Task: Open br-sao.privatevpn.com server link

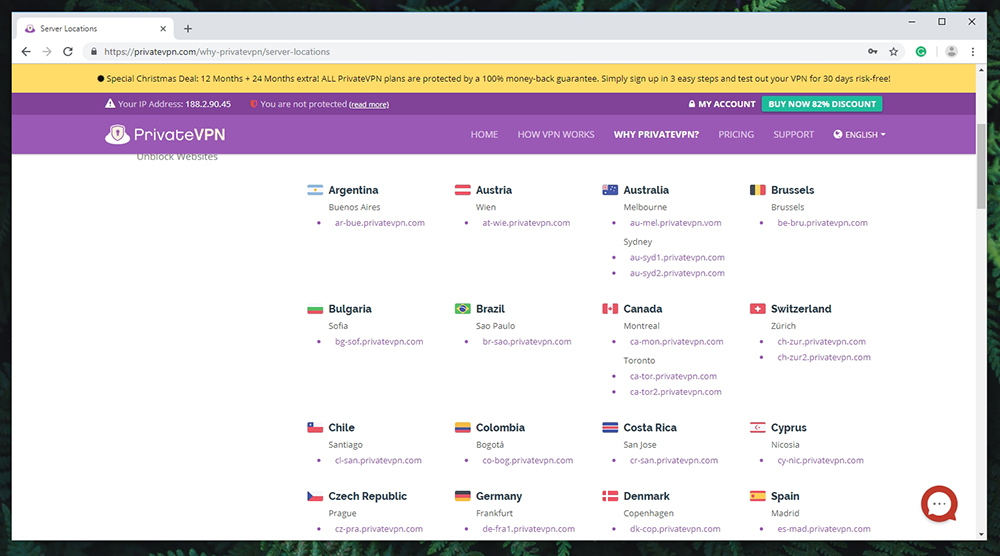Action: pos(527,342)
